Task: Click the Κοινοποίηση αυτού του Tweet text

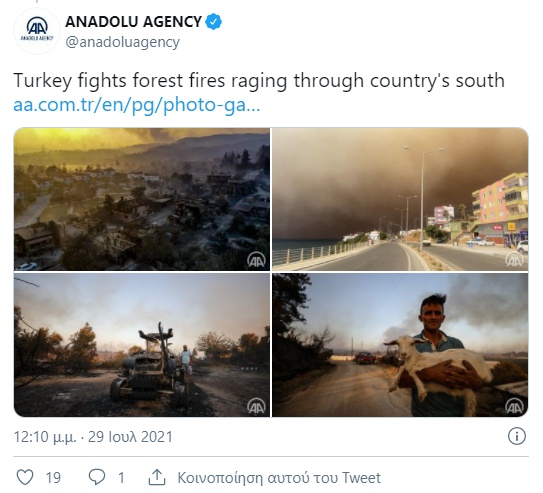Action: (x=279, y=478)
